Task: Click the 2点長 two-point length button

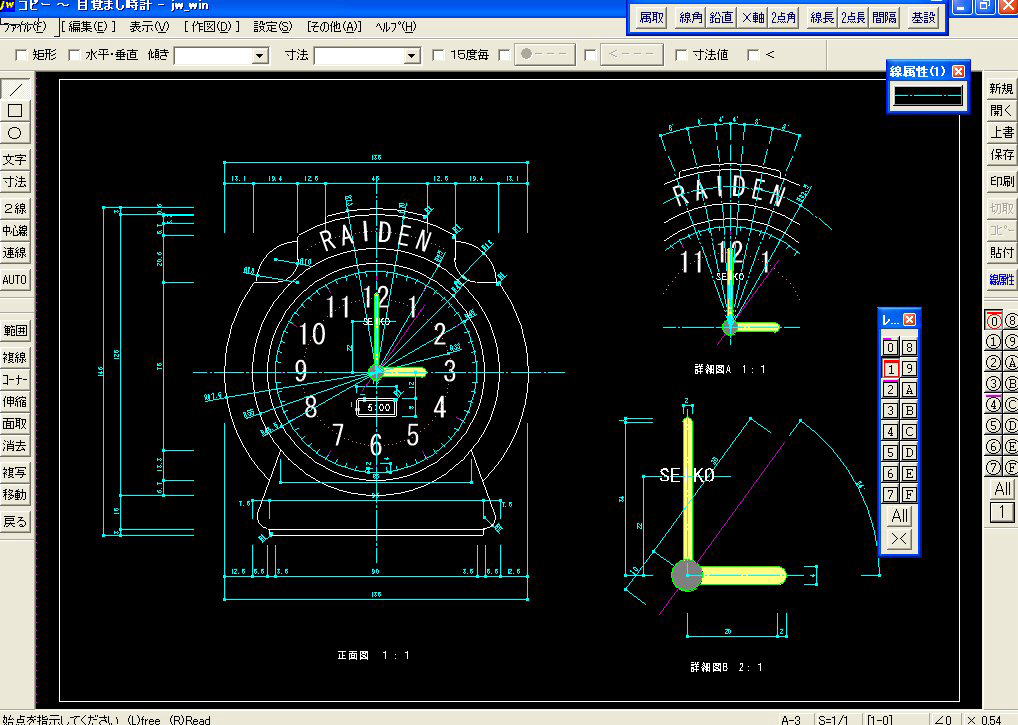Action: [x=853, y=18]
